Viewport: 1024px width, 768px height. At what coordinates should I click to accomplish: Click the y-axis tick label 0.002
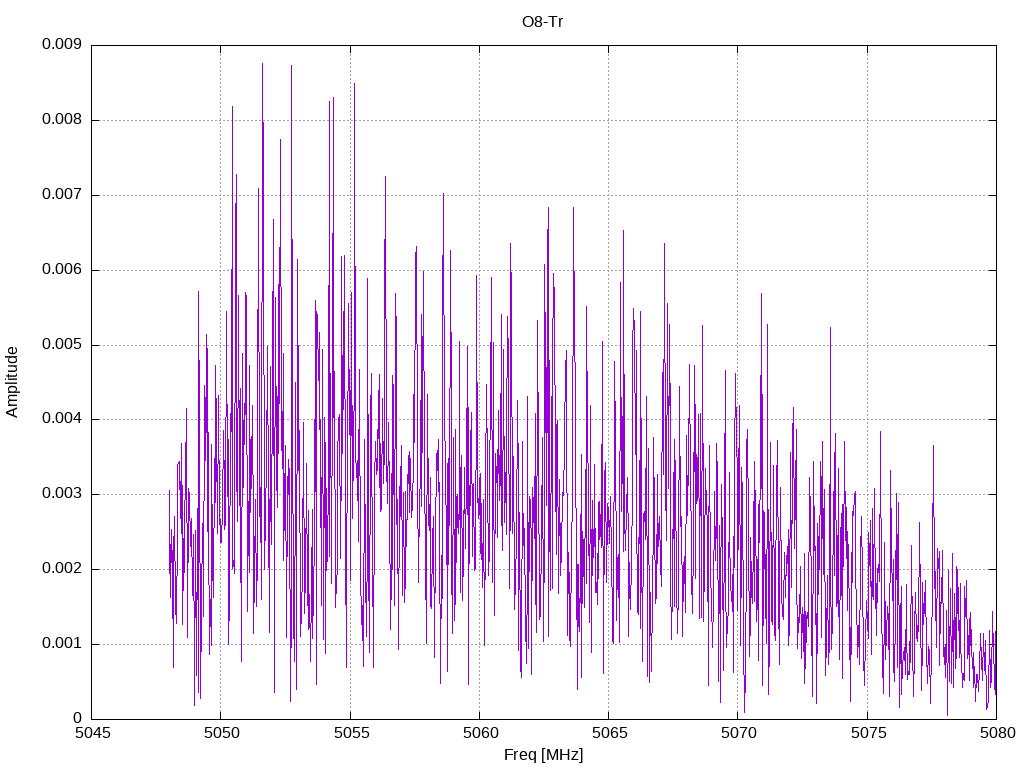pyautogui.click(x=61, y=569)
